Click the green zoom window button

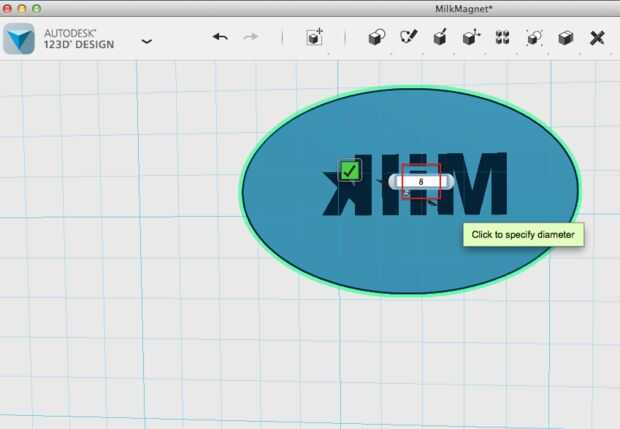36,8
